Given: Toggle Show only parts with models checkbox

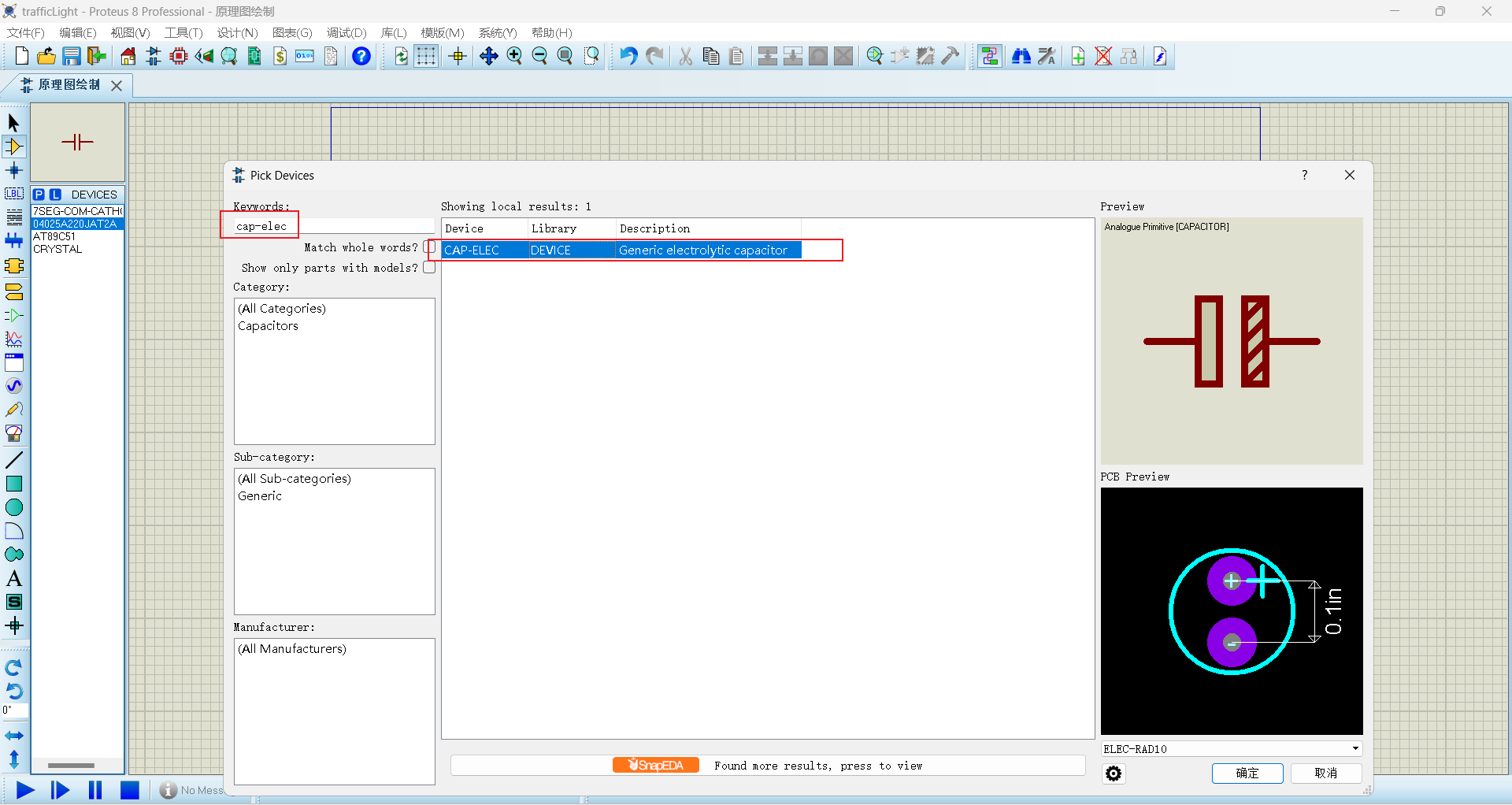Looking at the screenshot, I should 429,268.
